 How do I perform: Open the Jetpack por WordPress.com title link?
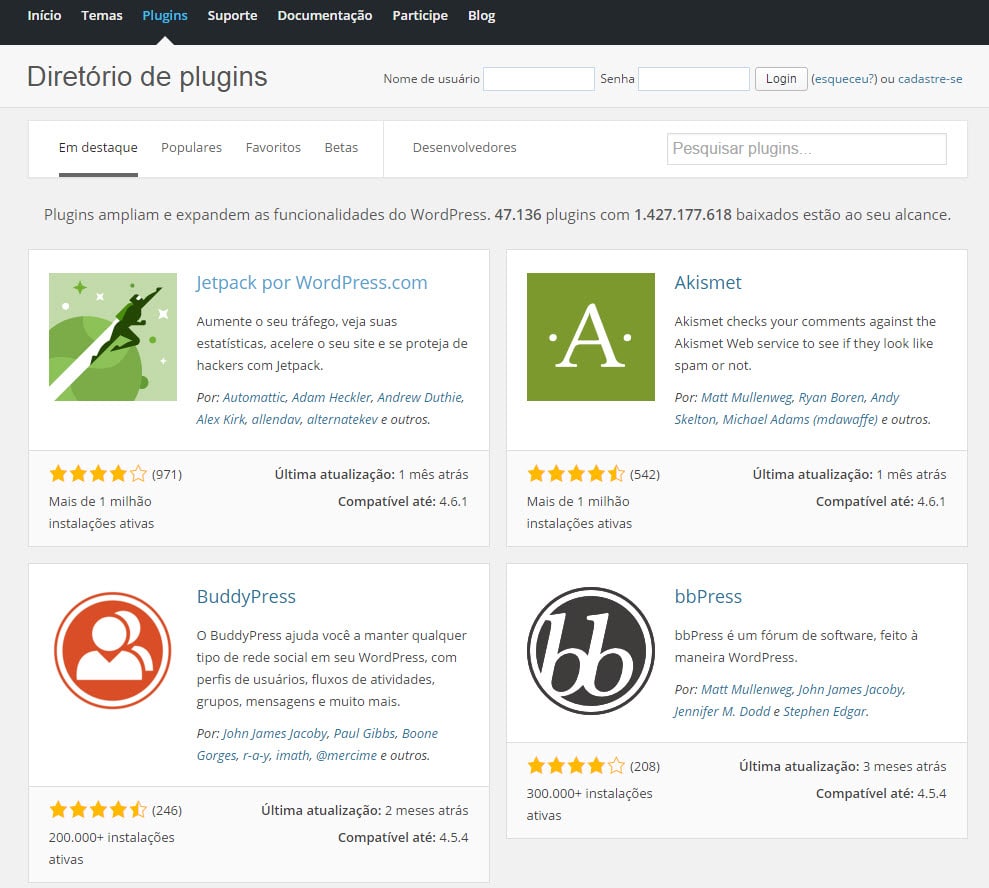click(x=312, y=283)
